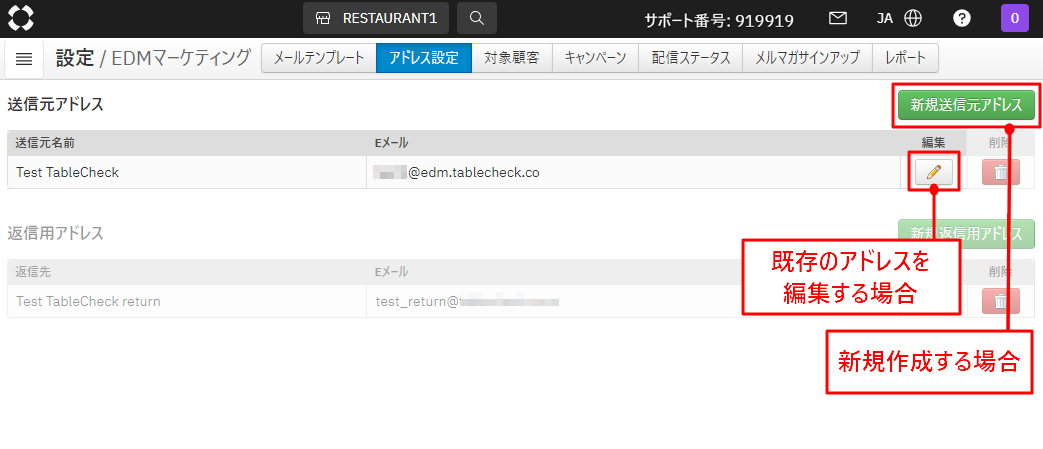The width and height of the screenshot is (1043, 449).
Task: Delete Test TableCheck return reply address
Action: [1000, 301]
